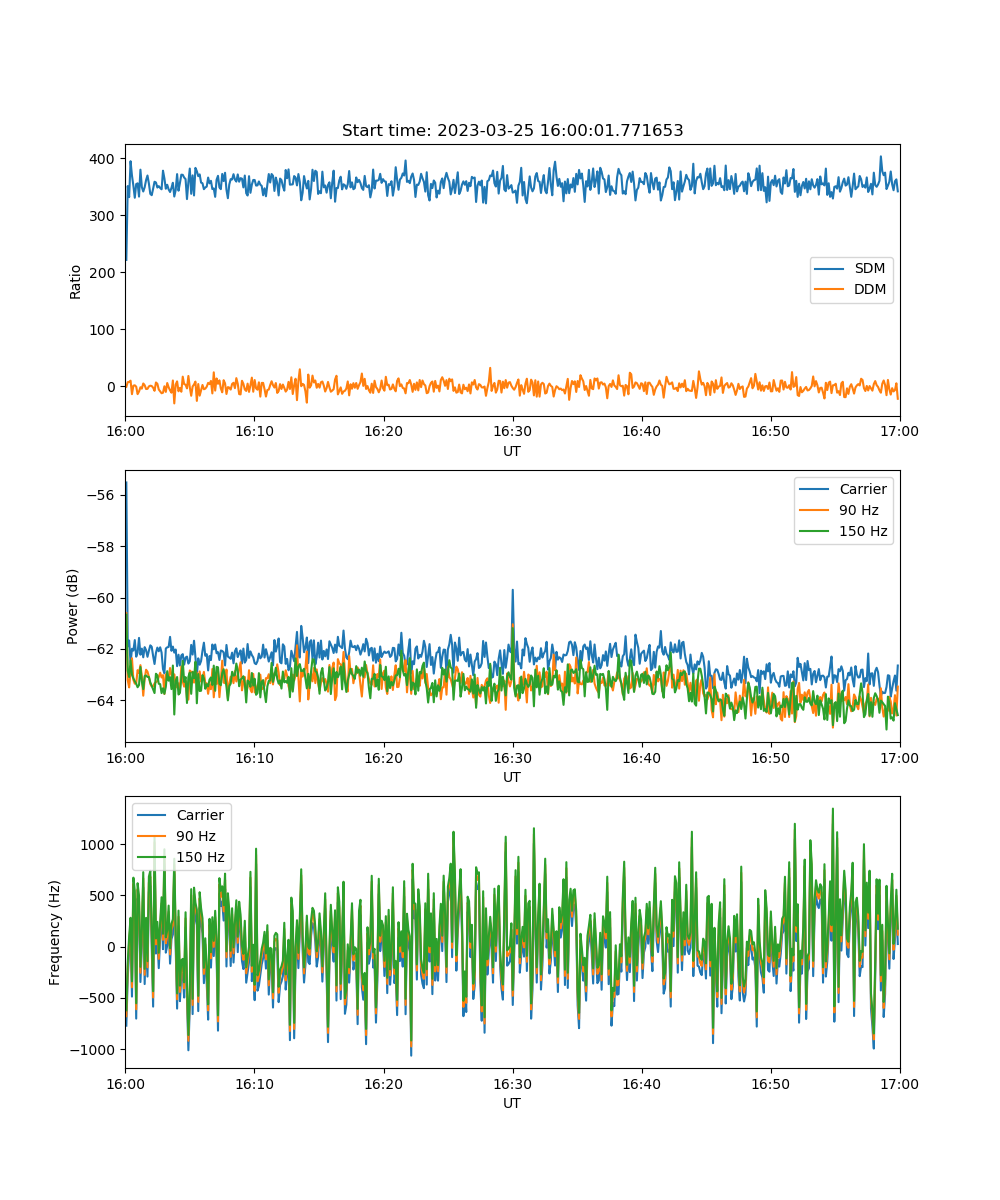The height and width of the screenshot is (1200, 1000).
Task: Select the 150 Hz label in the Frequency legend
Action: (200, 858)
